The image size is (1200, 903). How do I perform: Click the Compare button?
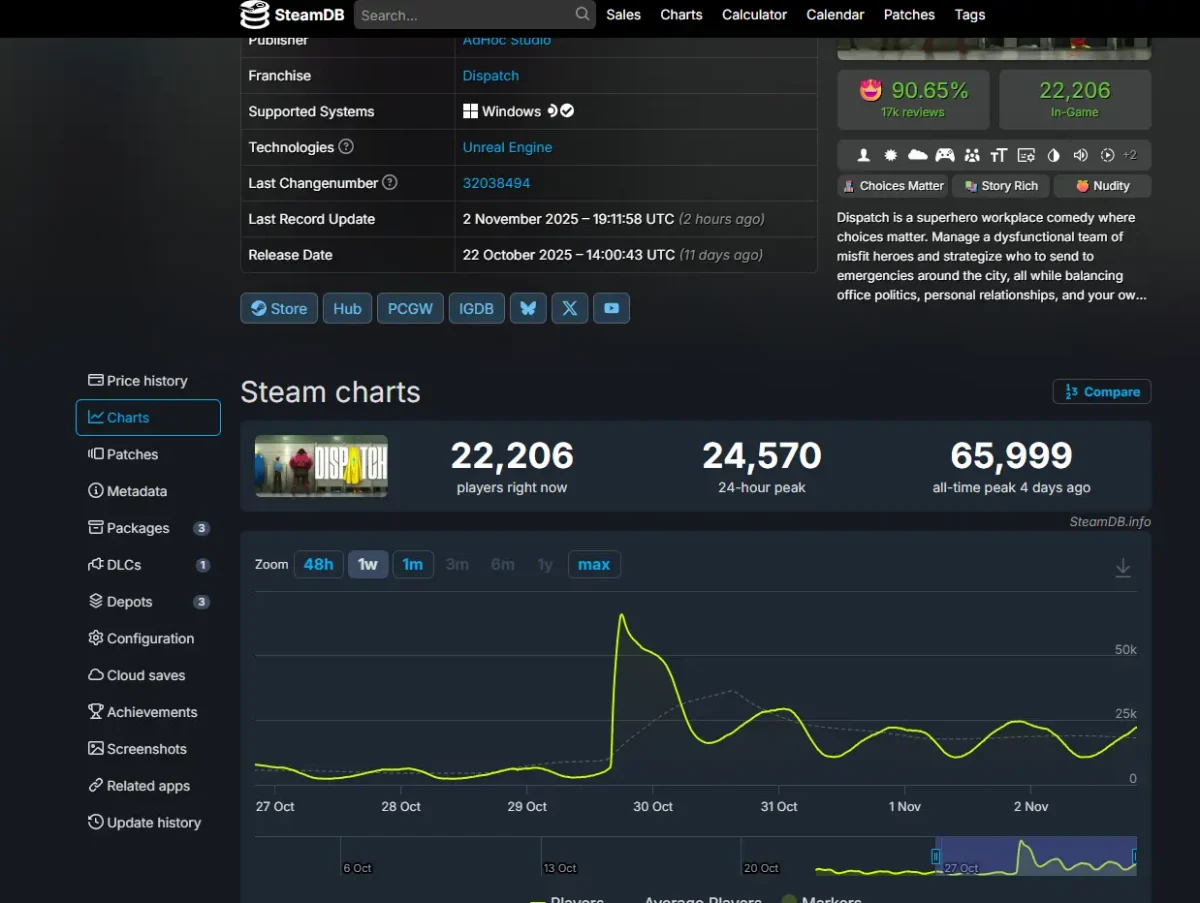pos(1101,391)
